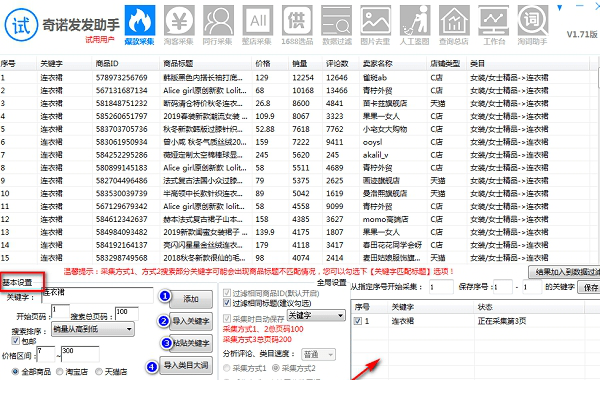Viewport: 600px width, 395px height.
Task: Select the 采集方式1 radio button
Action: point(227,368)
